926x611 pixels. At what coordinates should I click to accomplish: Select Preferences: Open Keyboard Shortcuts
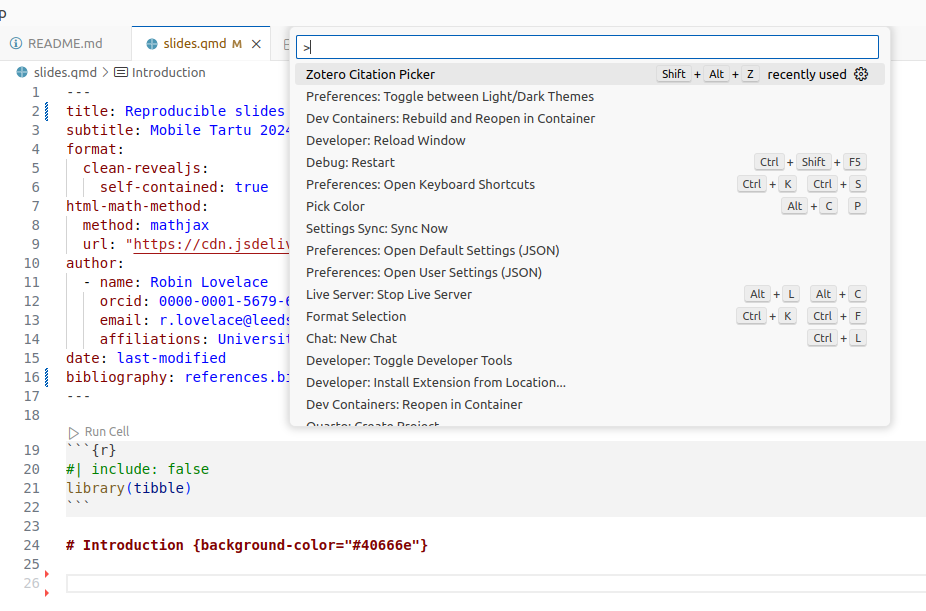coord(420,184)
